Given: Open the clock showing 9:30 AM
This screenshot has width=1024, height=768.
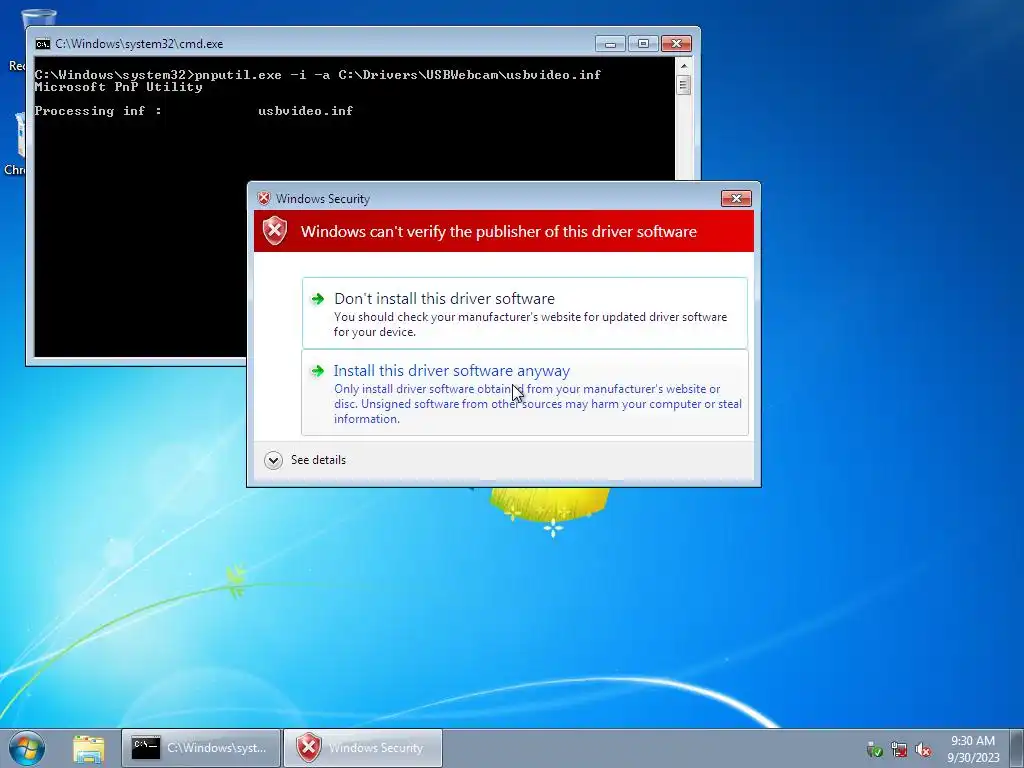Looking at the screenshot, I should click(x=973, y=749).
